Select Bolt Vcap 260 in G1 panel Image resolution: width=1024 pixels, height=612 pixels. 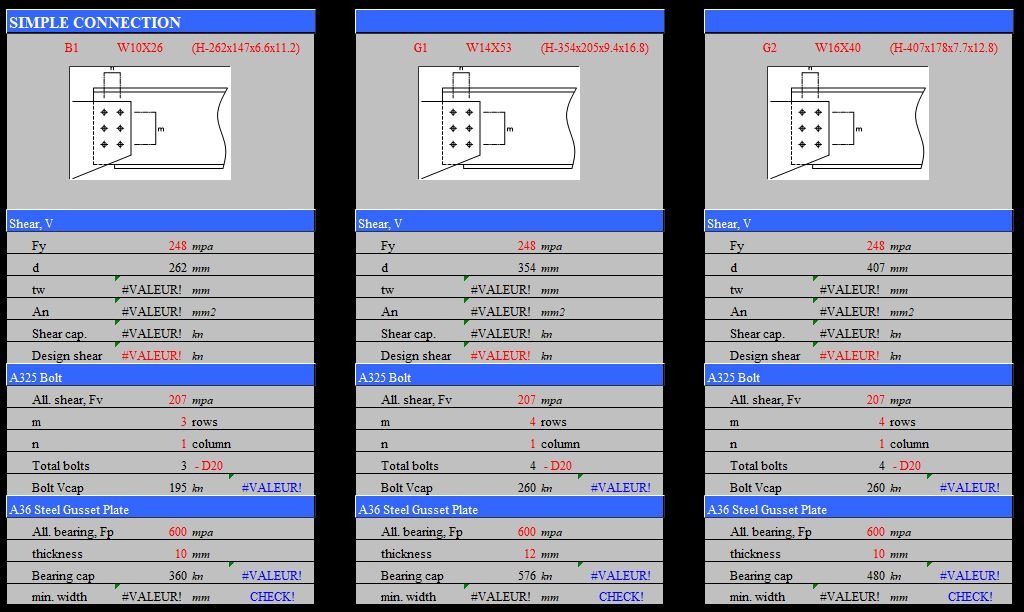tap(526, 488)
